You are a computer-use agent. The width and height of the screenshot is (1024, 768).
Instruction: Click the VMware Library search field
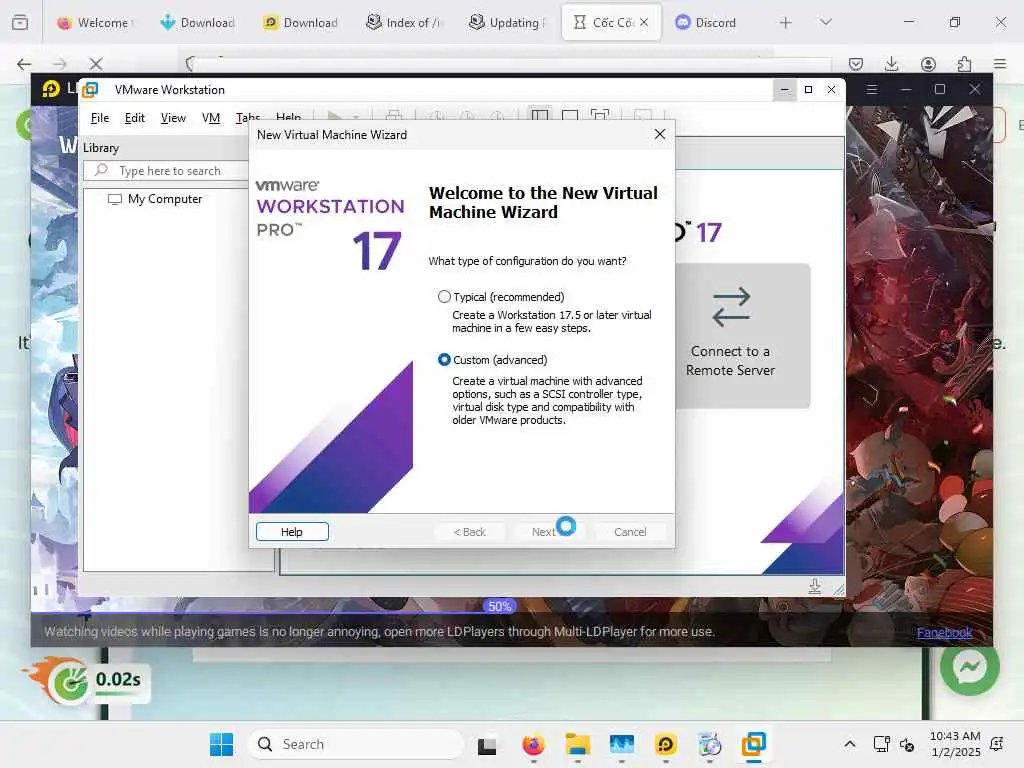point(167,171)
